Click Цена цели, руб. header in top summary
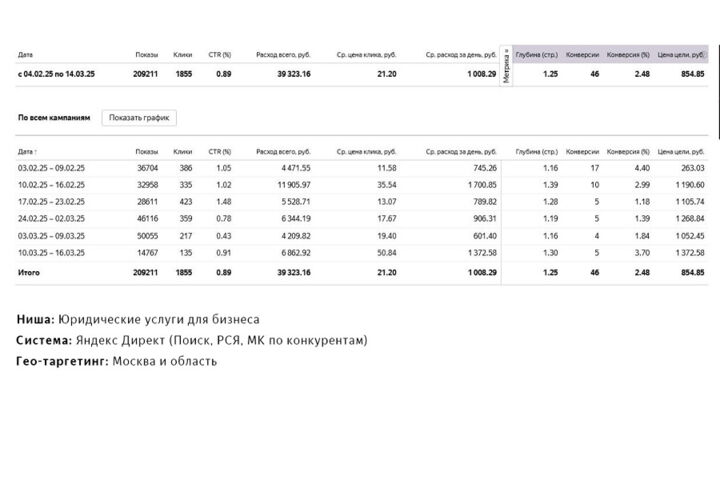Image resolution: width=720 pixels, height=480 pixels. pyautogui.click(x=681, y=55)
